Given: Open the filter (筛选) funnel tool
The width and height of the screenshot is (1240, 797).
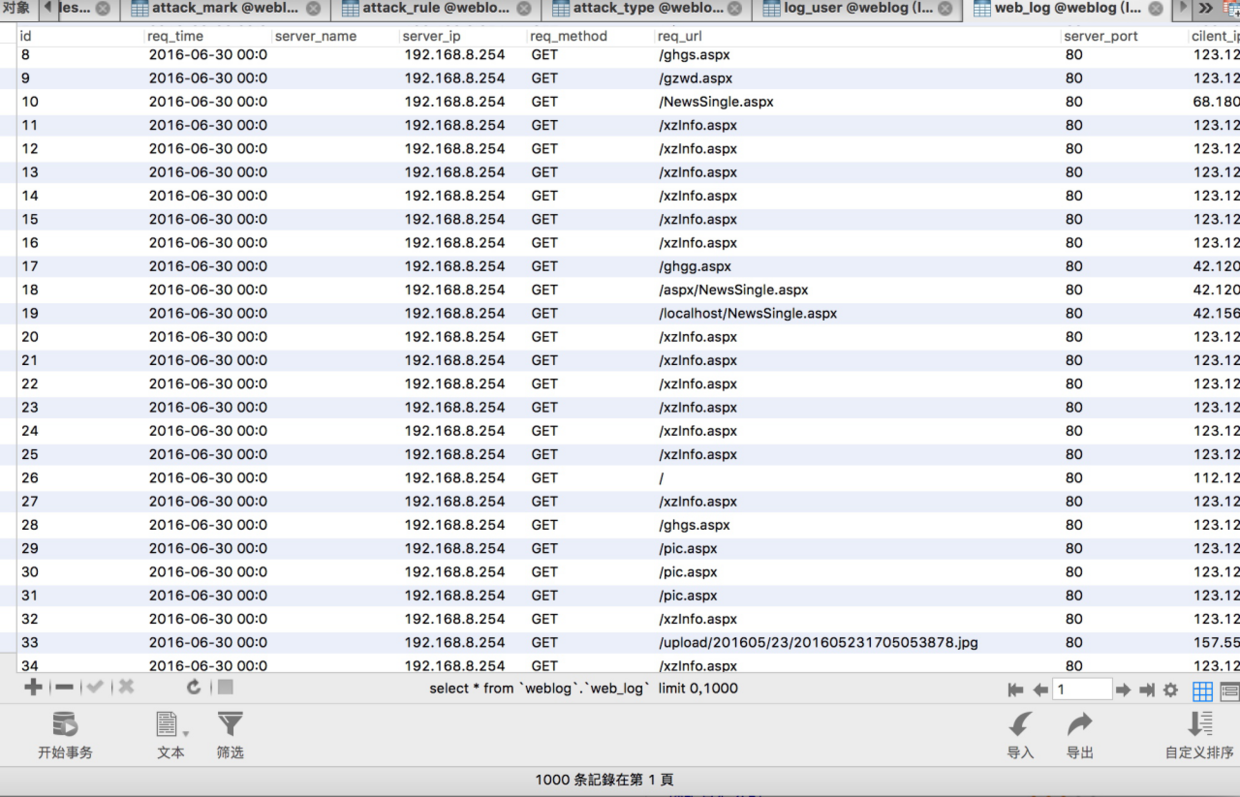Looking at the screenshot, I should [x=230, y=724].
